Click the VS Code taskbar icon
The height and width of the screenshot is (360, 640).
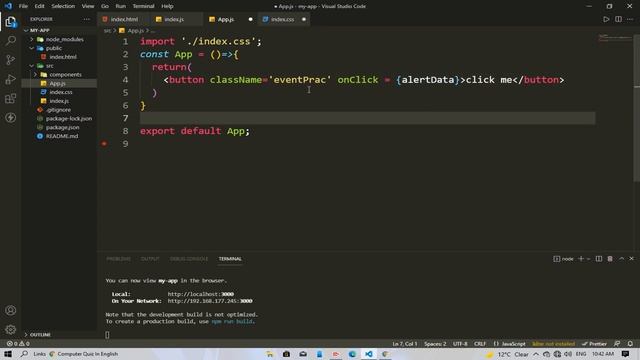[x=369, y=354]
